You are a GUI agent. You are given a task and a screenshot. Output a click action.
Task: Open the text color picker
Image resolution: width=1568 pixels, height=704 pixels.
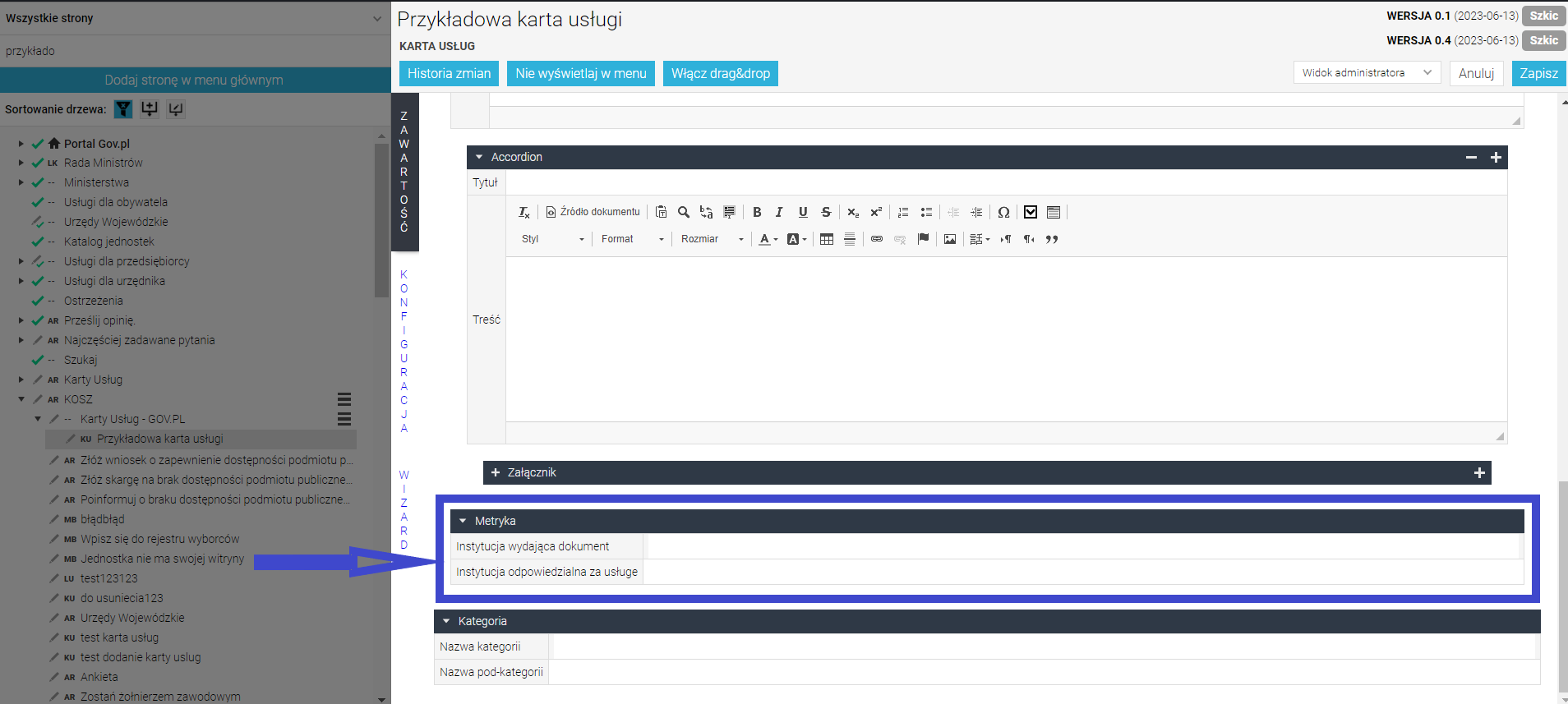[768, 239]
